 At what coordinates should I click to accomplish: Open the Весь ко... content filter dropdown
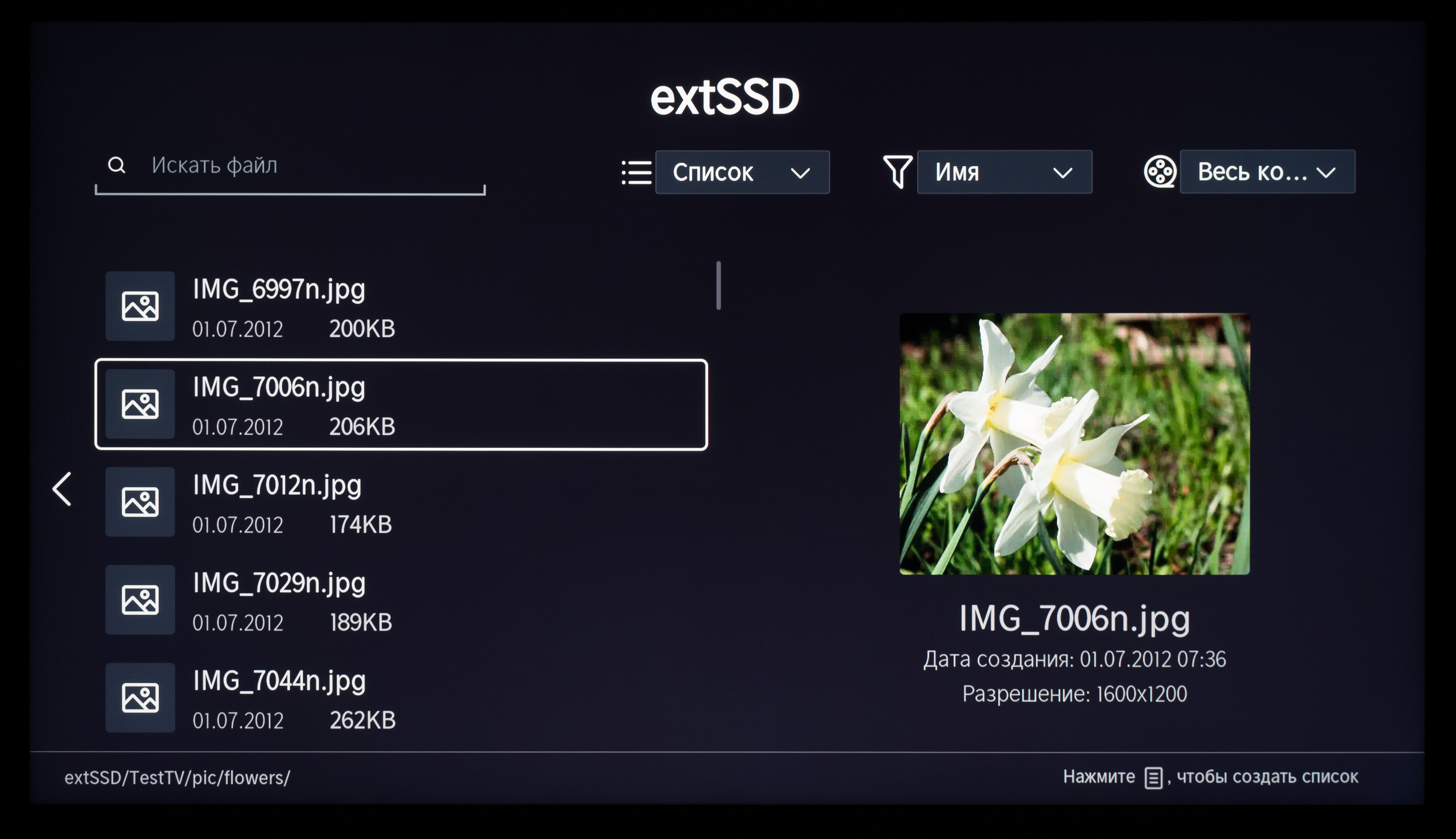pos(1267,172)
